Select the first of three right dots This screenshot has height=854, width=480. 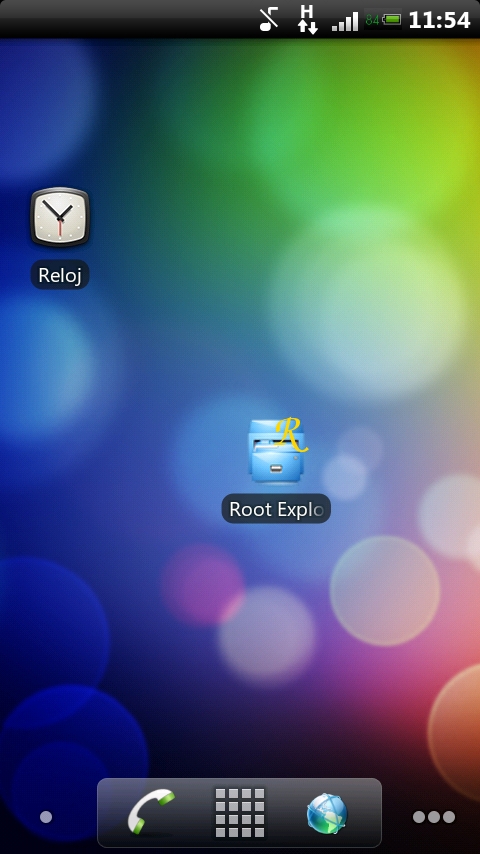[419, 817]
